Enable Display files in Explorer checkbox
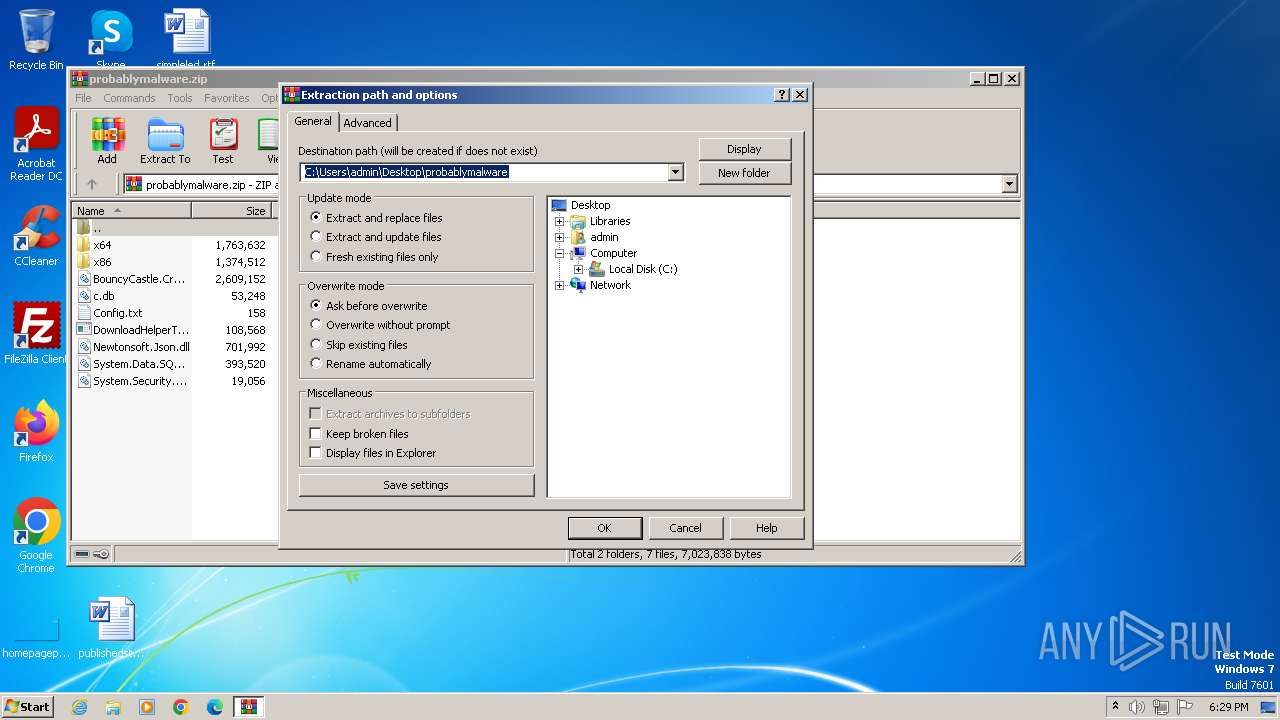 point(315,453)
